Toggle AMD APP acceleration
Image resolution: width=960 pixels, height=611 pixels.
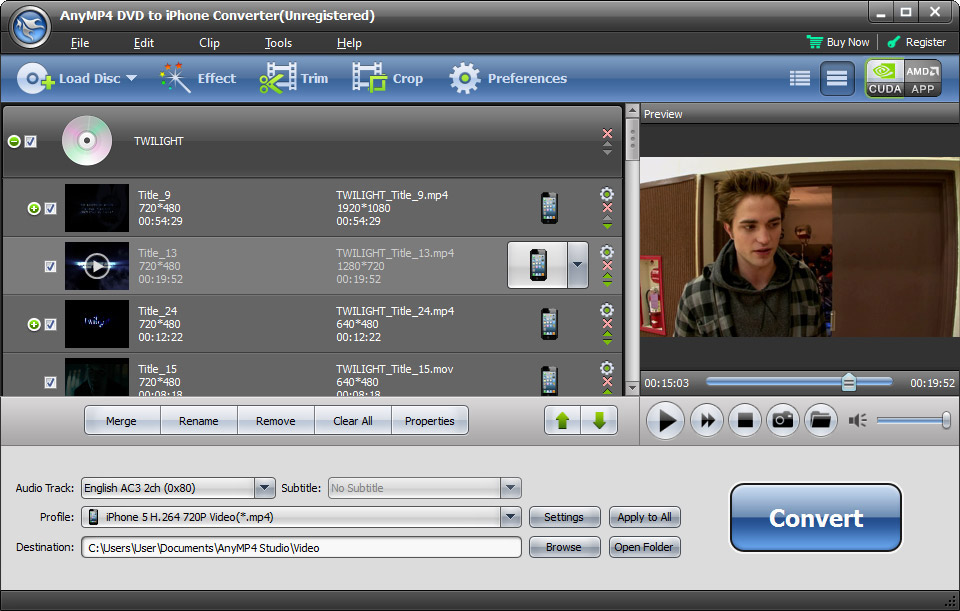[923, 78]
